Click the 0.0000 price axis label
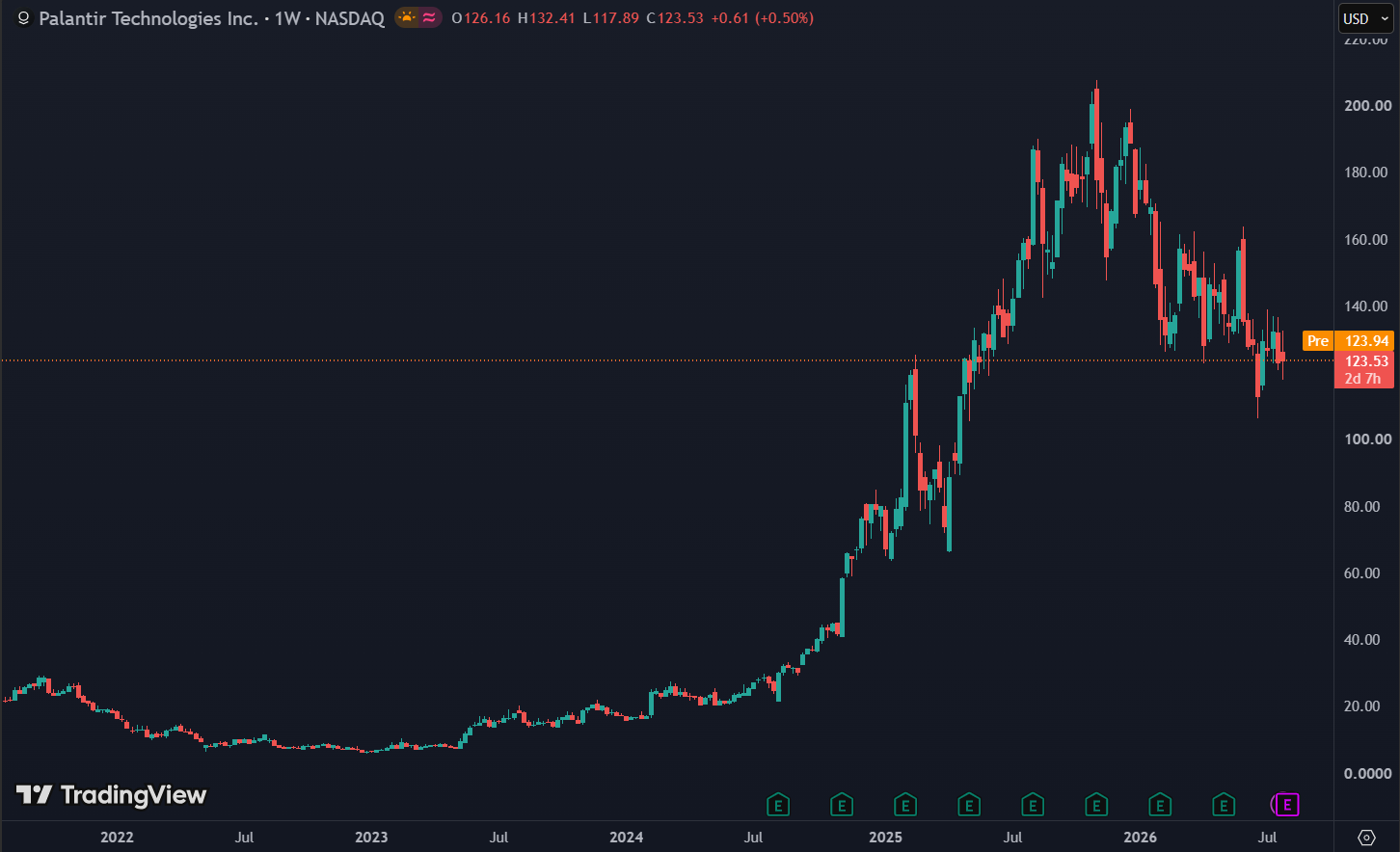This screenshot has height=852, width=1400. [x=1368, y=773]
